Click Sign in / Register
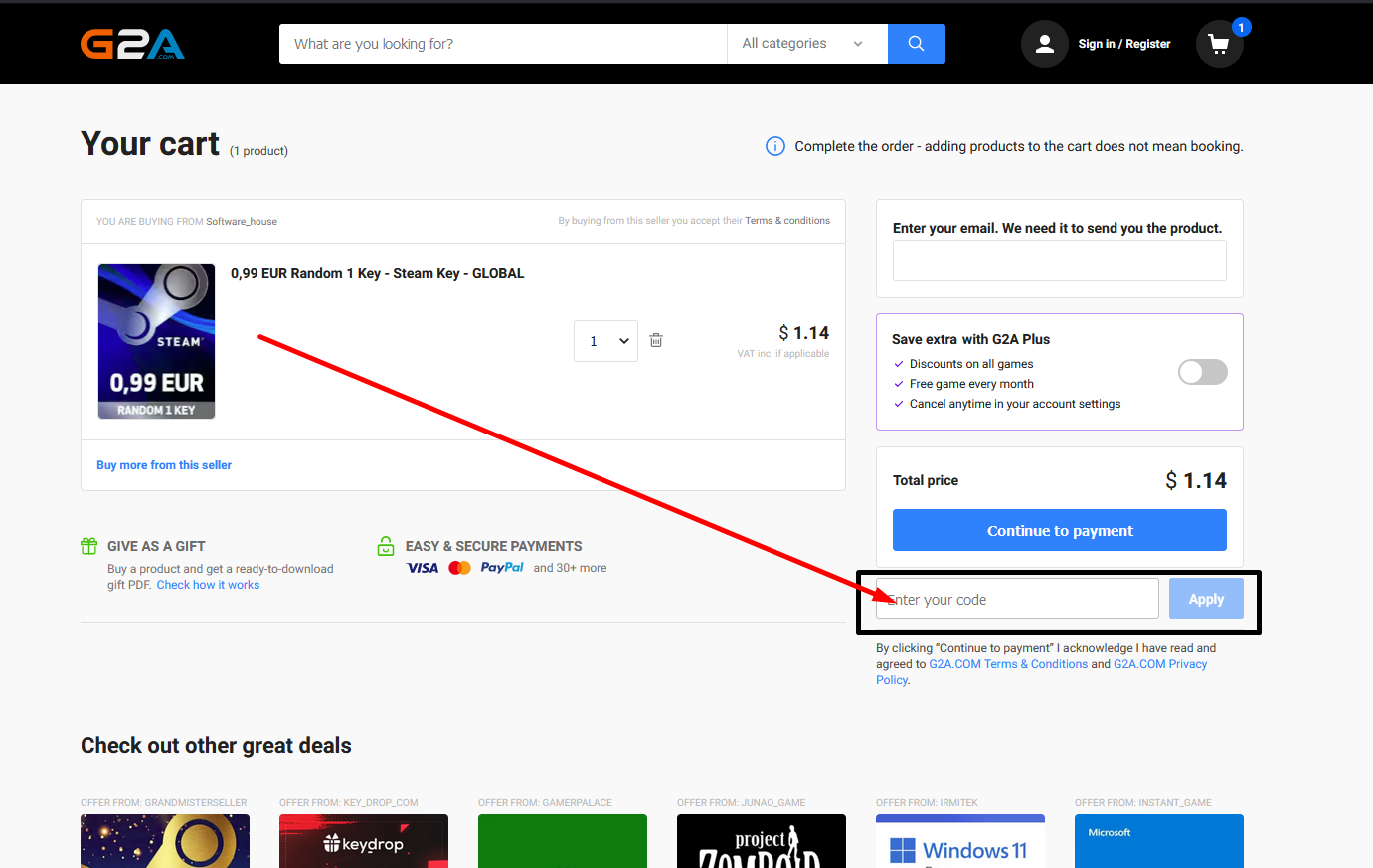Screen dimensions: 1373x868 coord(1123,44)
